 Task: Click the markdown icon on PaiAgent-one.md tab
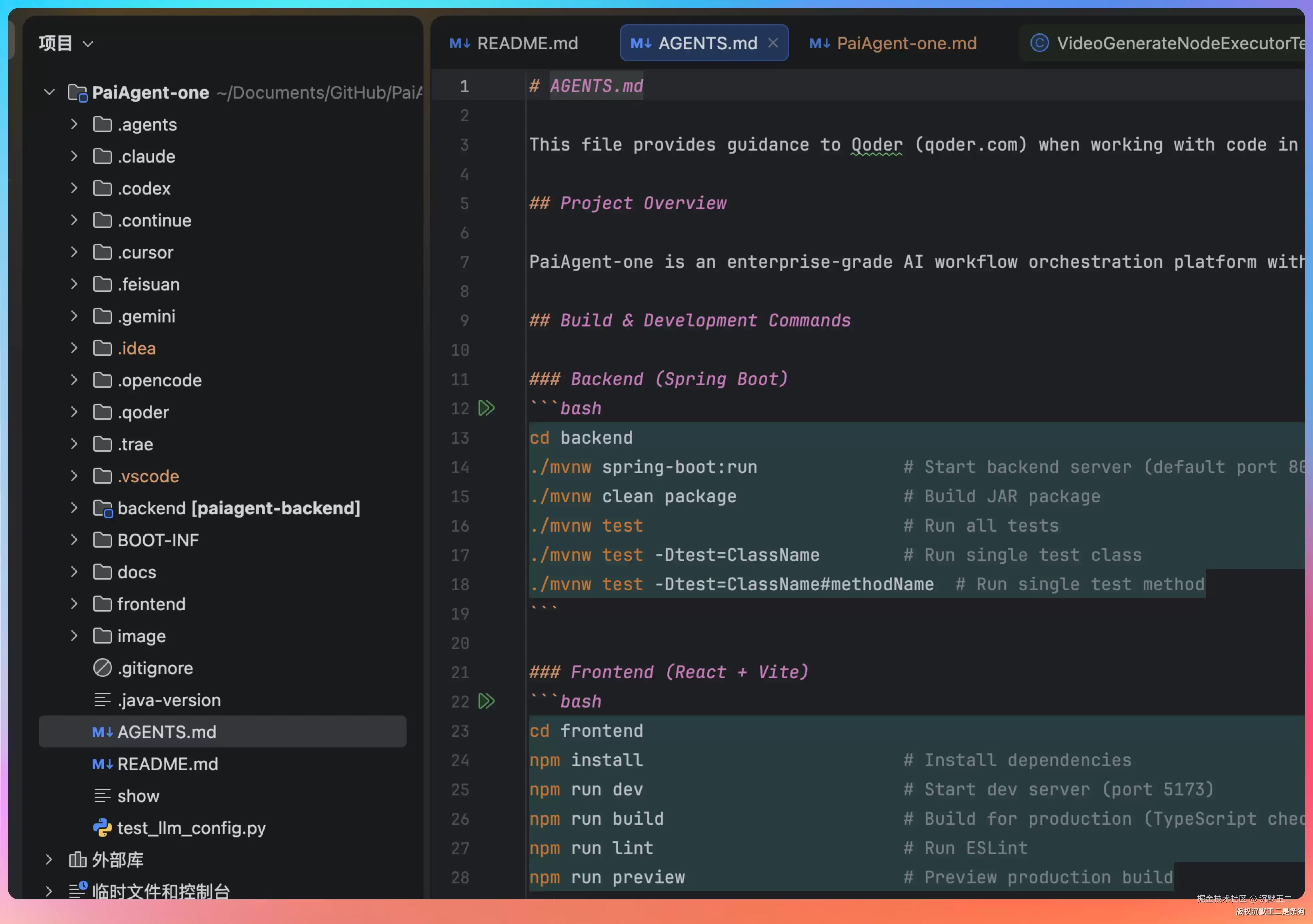pyautogui.click(x=819, y=43)
